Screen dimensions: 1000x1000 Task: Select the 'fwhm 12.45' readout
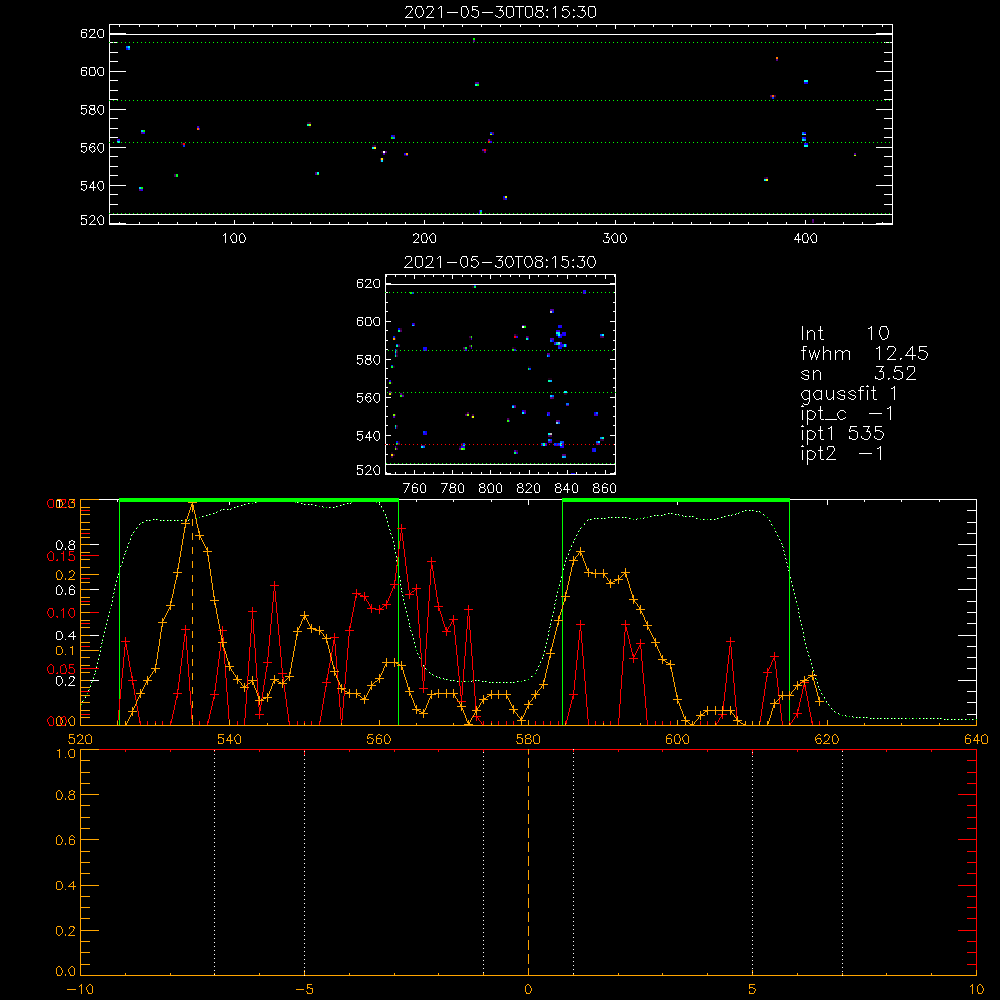864,353
